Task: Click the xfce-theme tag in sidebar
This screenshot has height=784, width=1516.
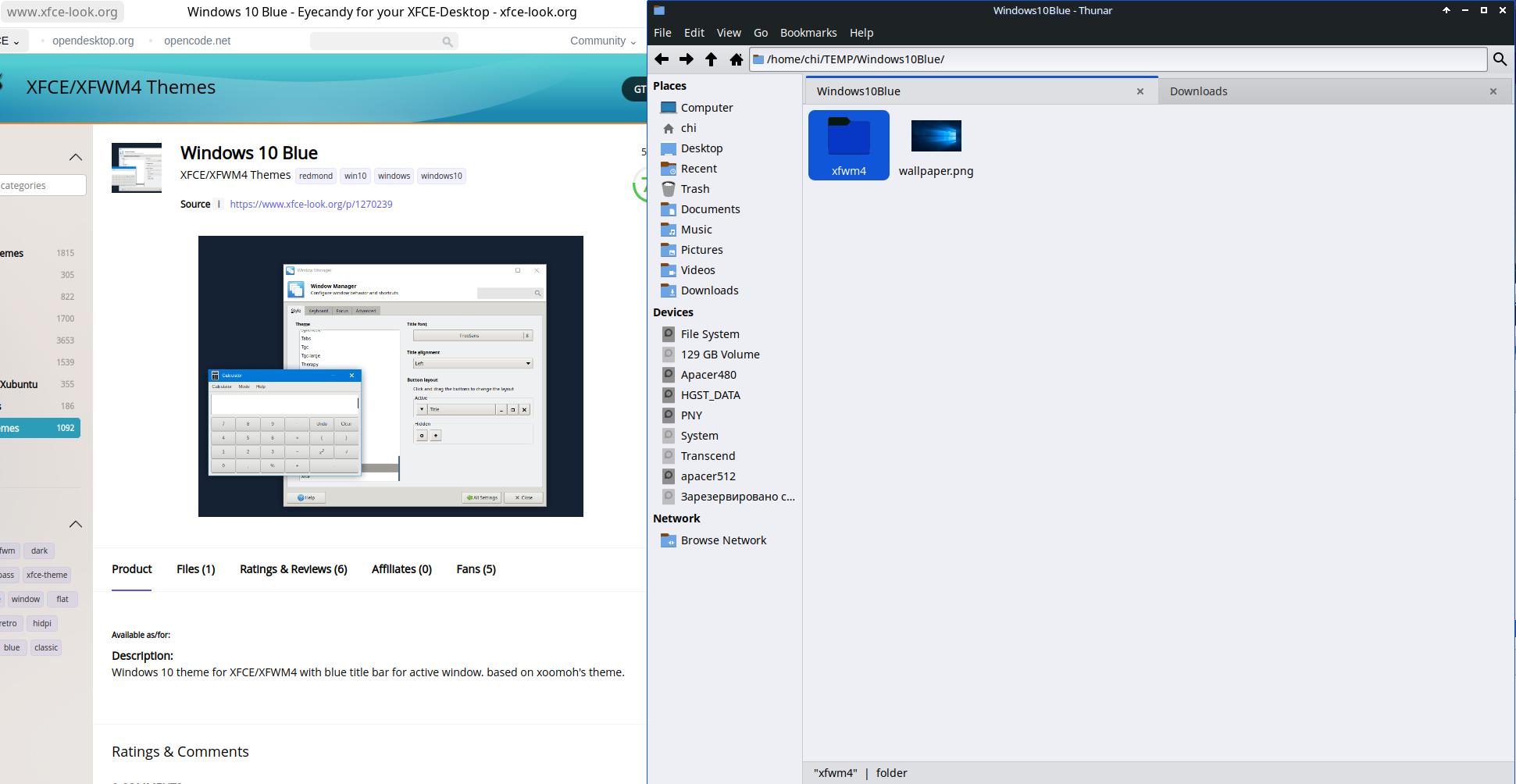Action: point(47,575)
